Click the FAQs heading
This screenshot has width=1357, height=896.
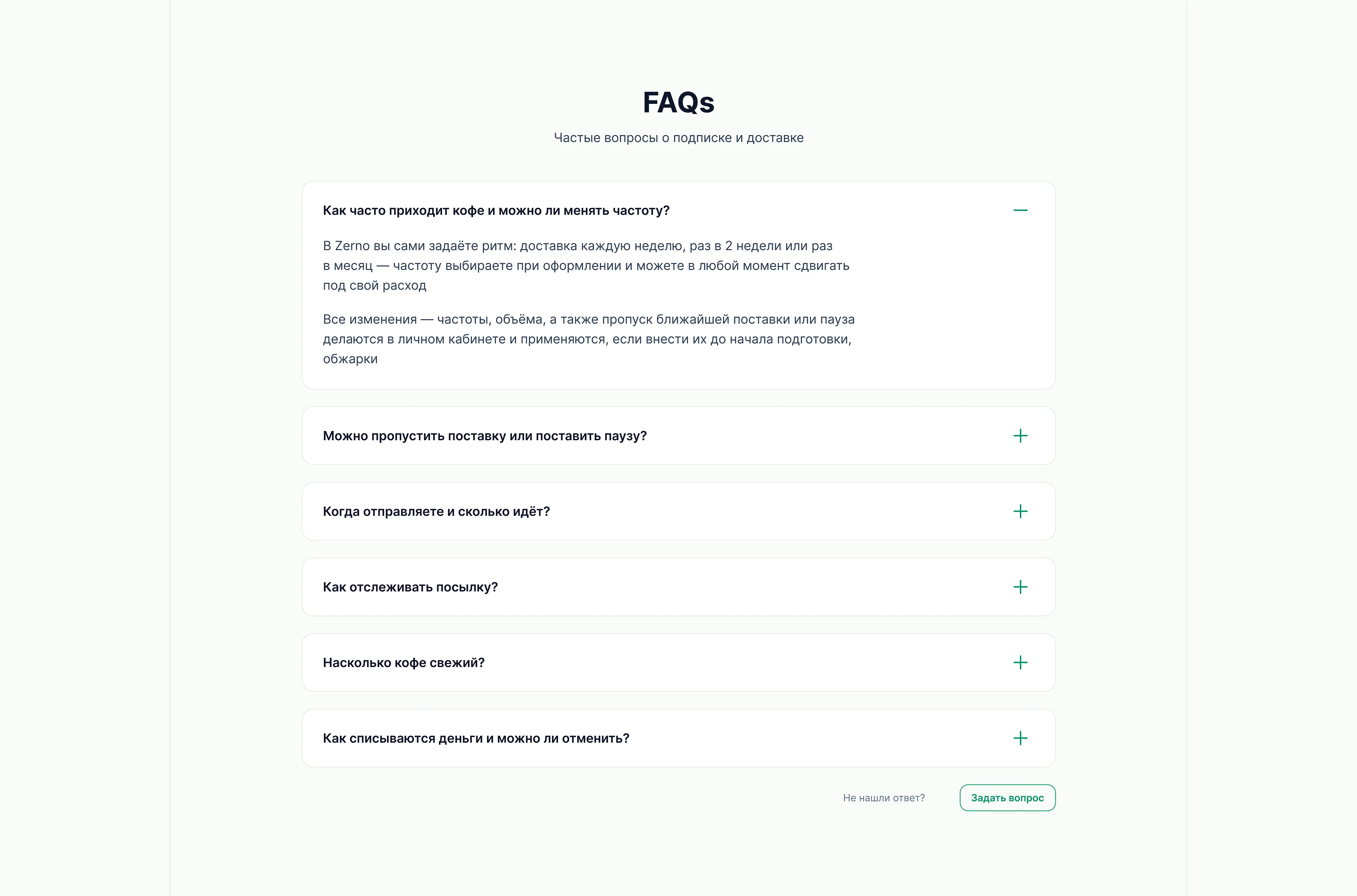pyautogui.click(x=678, y=103)
